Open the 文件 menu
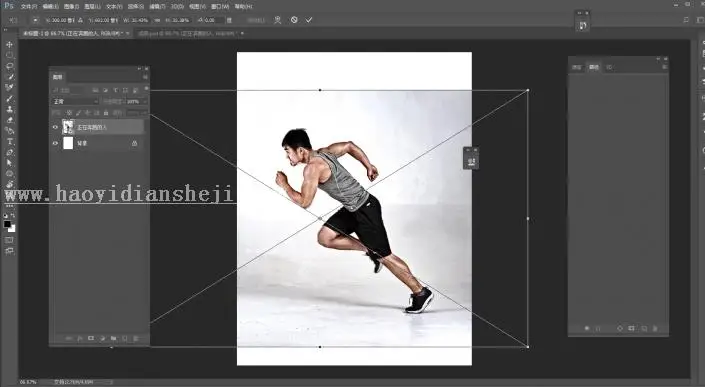Viewport: 705px width, 387px height. coord(29,7)
